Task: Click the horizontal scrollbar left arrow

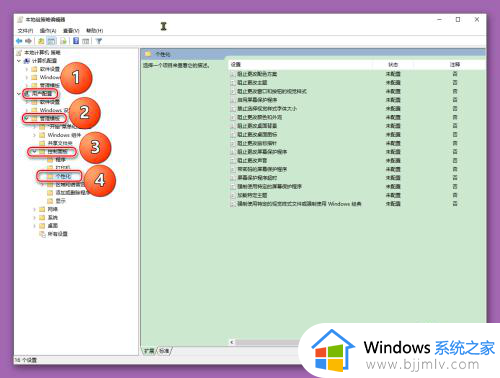Action: point(232,342)
